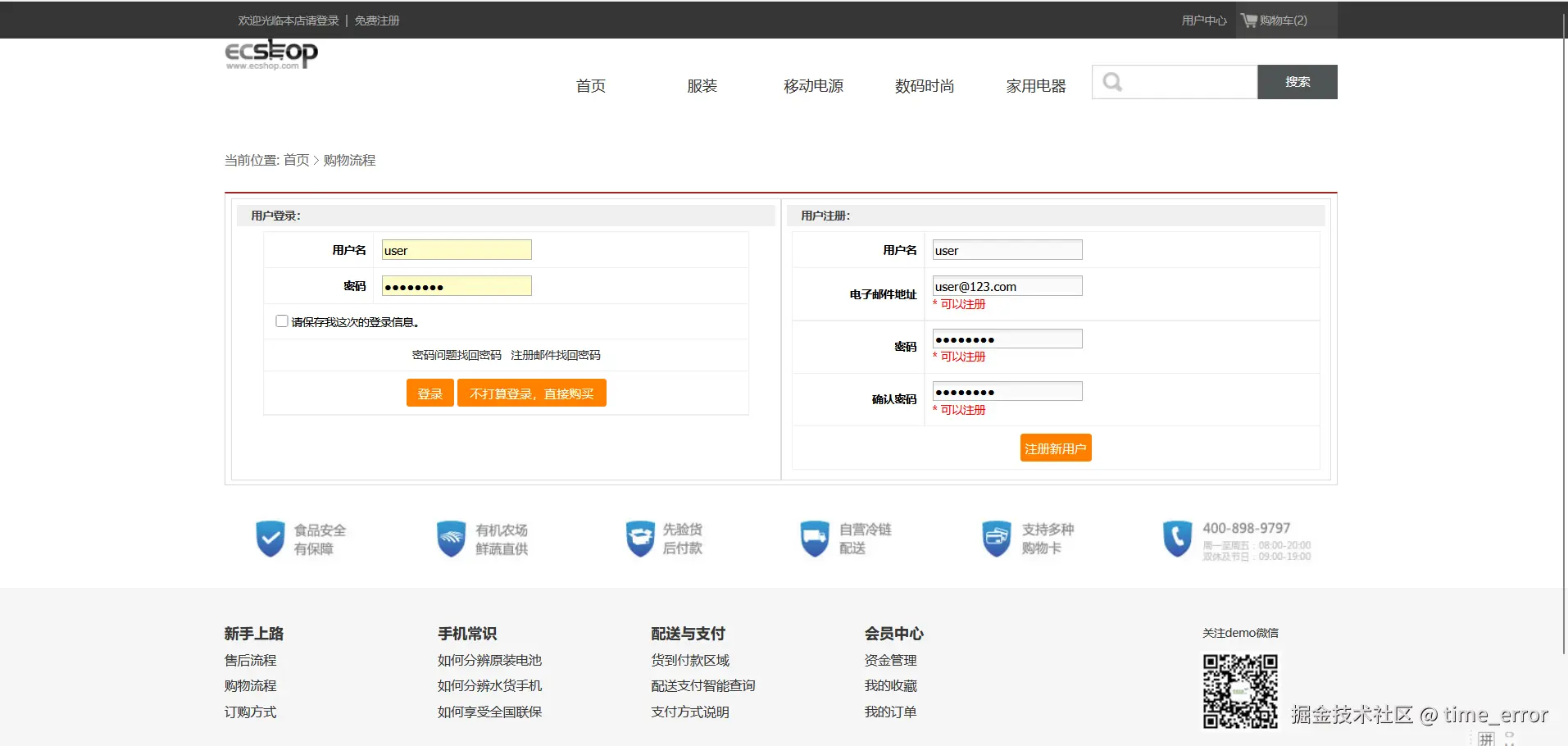Click the cold chain delivery truck icon

point(815,539)
